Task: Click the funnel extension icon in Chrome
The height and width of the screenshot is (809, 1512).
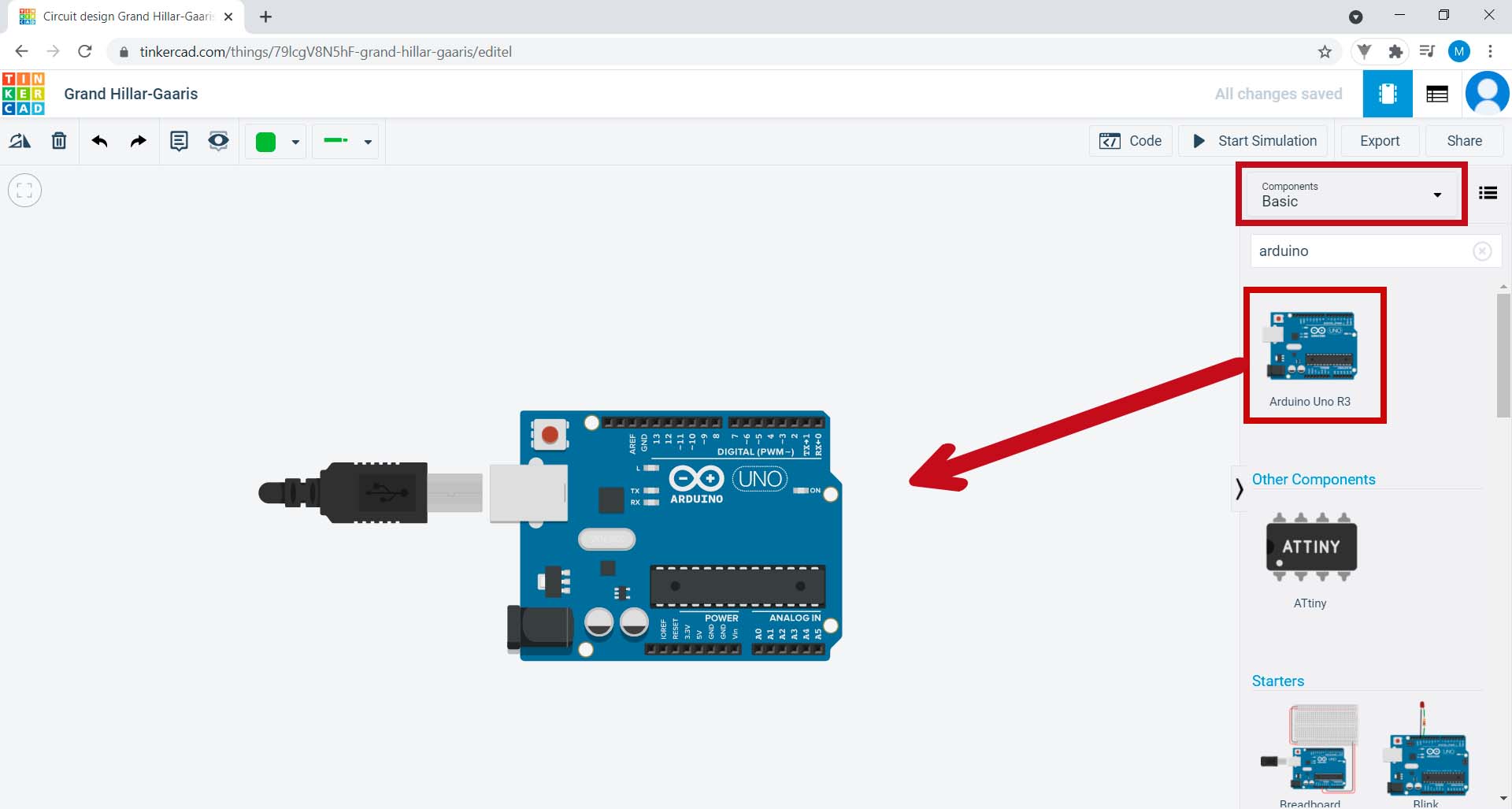Action: click(1364, 52)
